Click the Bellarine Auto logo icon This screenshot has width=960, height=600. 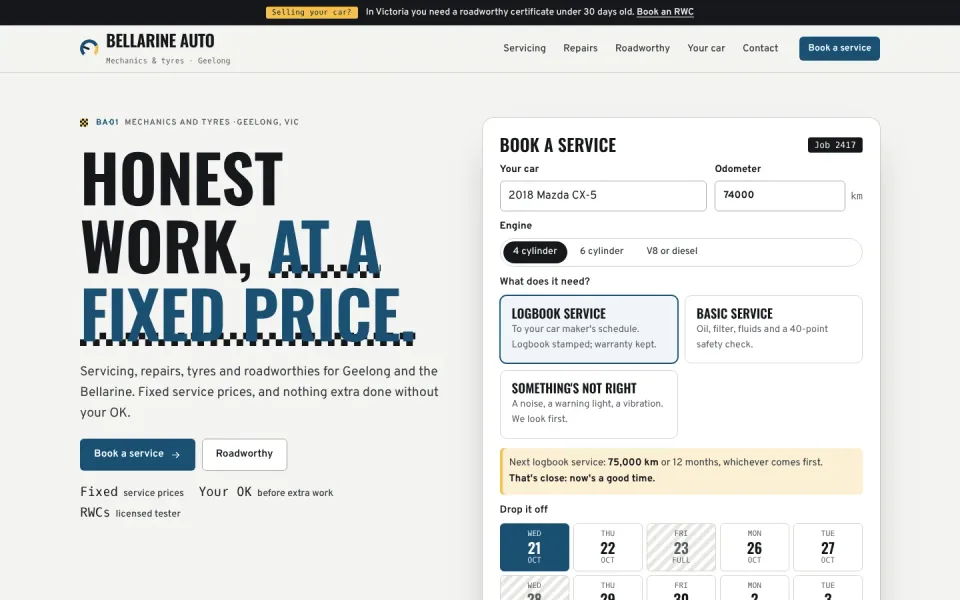pos(89,48)
